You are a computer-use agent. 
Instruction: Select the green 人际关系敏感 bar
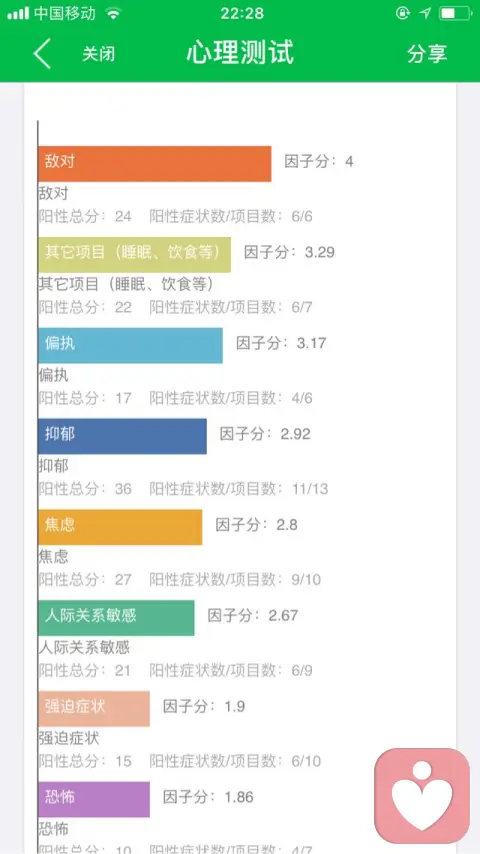[116, 618]
